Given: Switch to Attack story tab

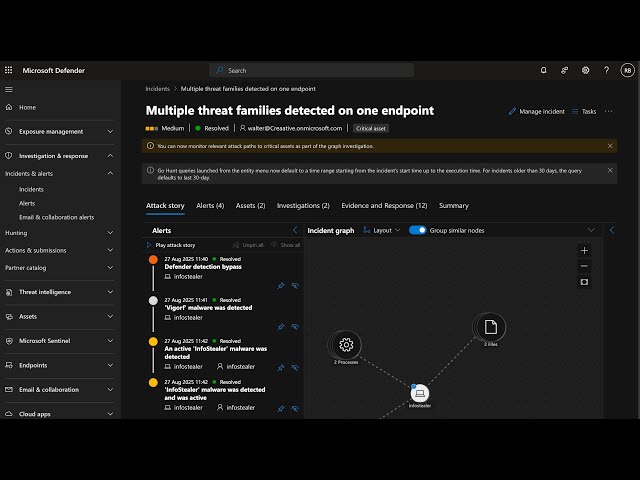Looking at the screenshot, I should point(165,206).
